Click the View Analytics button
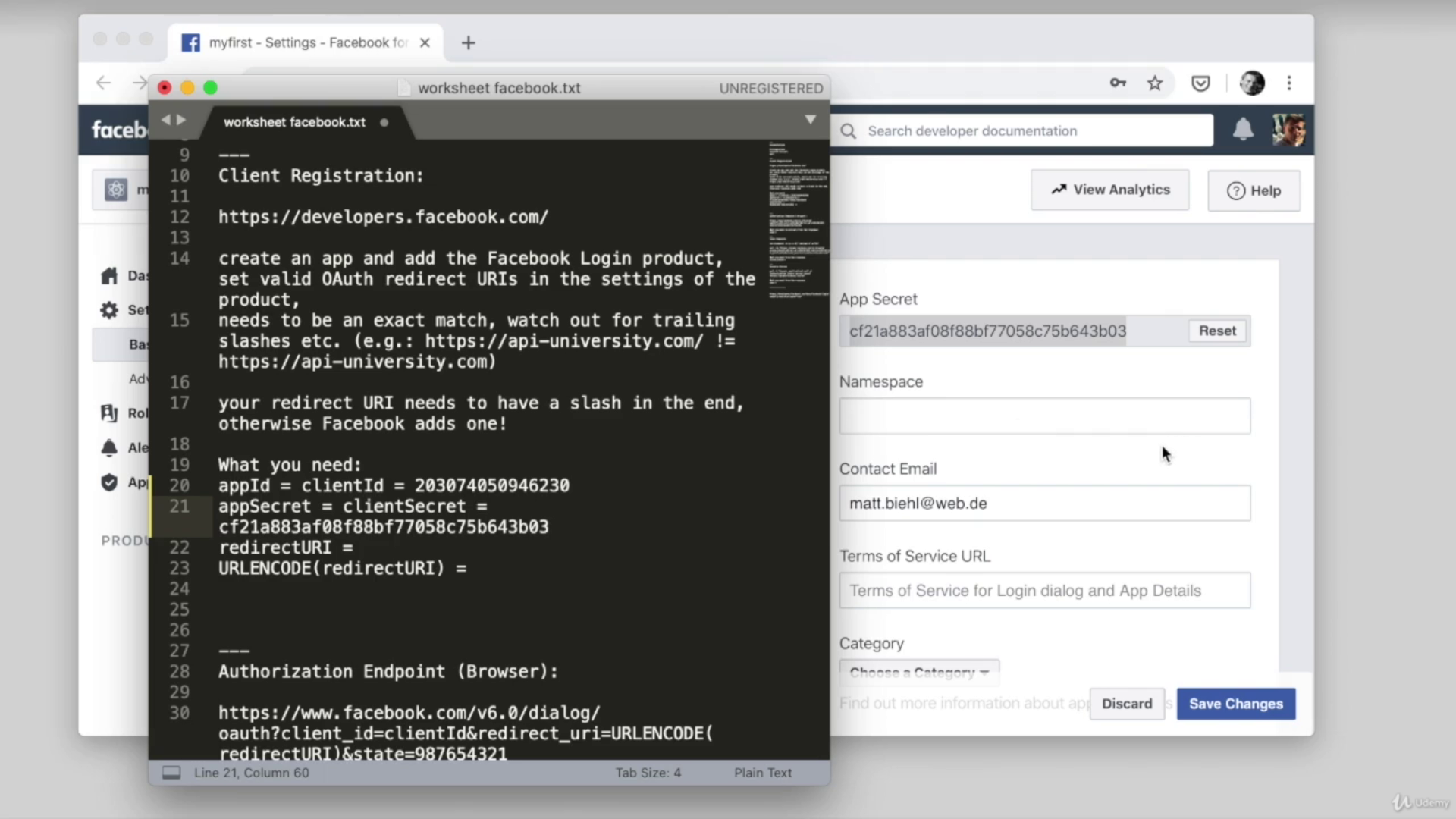Viewport: 1456px width, 819px height. pos(1109,190)
